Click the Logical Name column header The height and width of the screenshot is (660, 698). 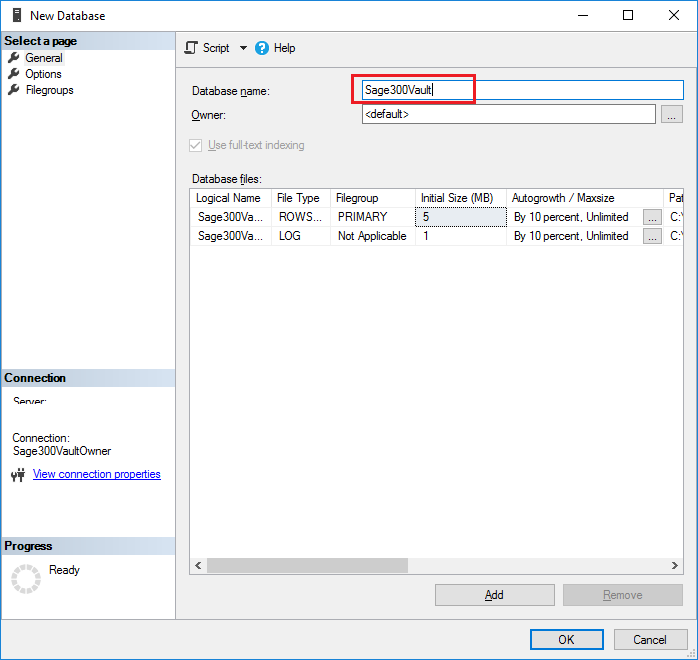point(231,198)
